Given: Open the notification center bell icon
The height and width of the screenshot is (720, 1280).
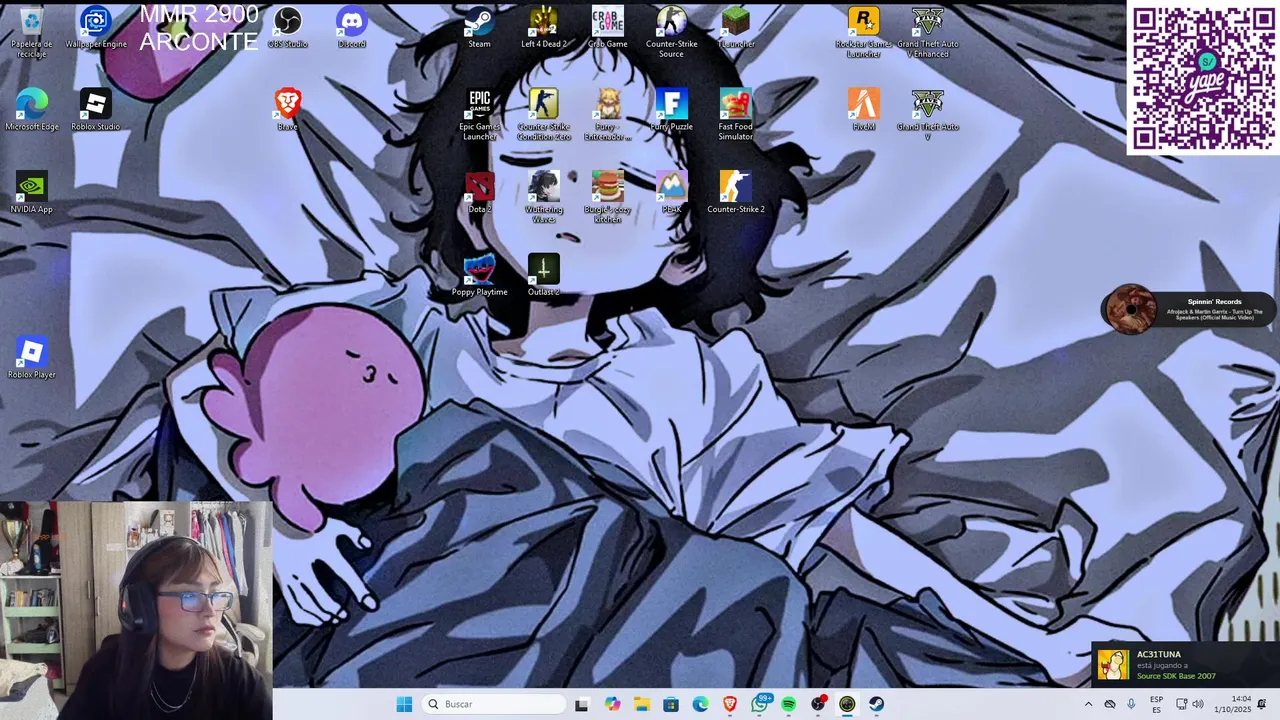Looking at the screenshot, I should point(1262,704).
